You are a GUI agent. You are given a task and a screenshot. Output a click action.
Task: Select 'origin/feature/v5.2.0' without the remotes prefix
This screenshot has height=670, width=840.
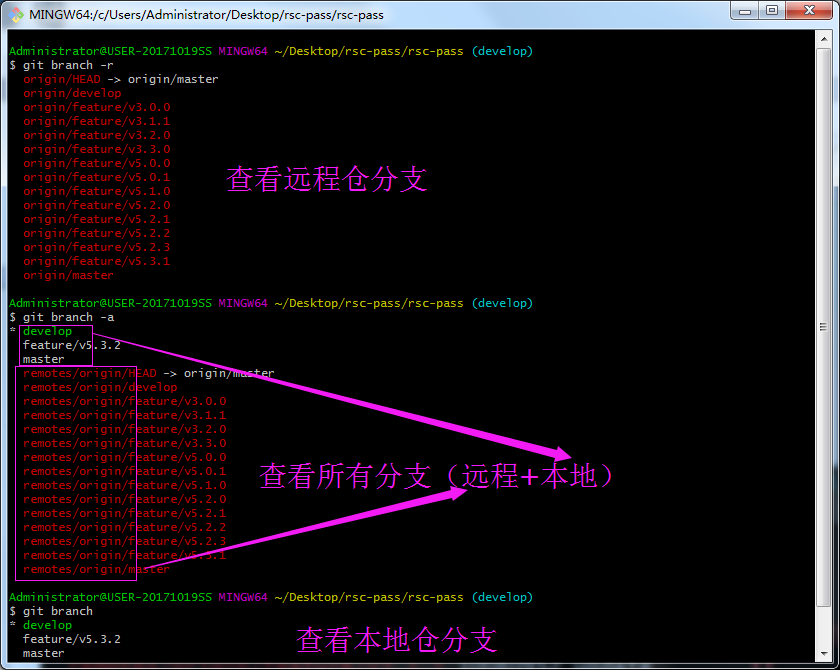coord(96,205)
